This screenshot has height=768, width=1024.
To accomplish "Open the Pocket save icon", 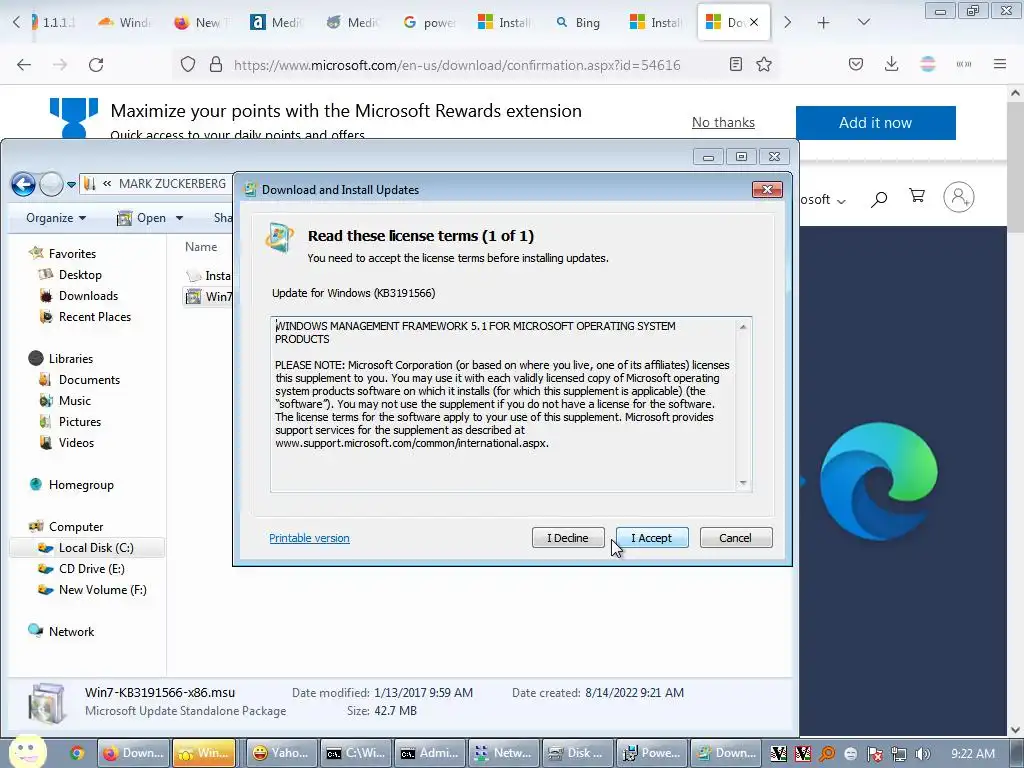I will click(x=856, y=64).
